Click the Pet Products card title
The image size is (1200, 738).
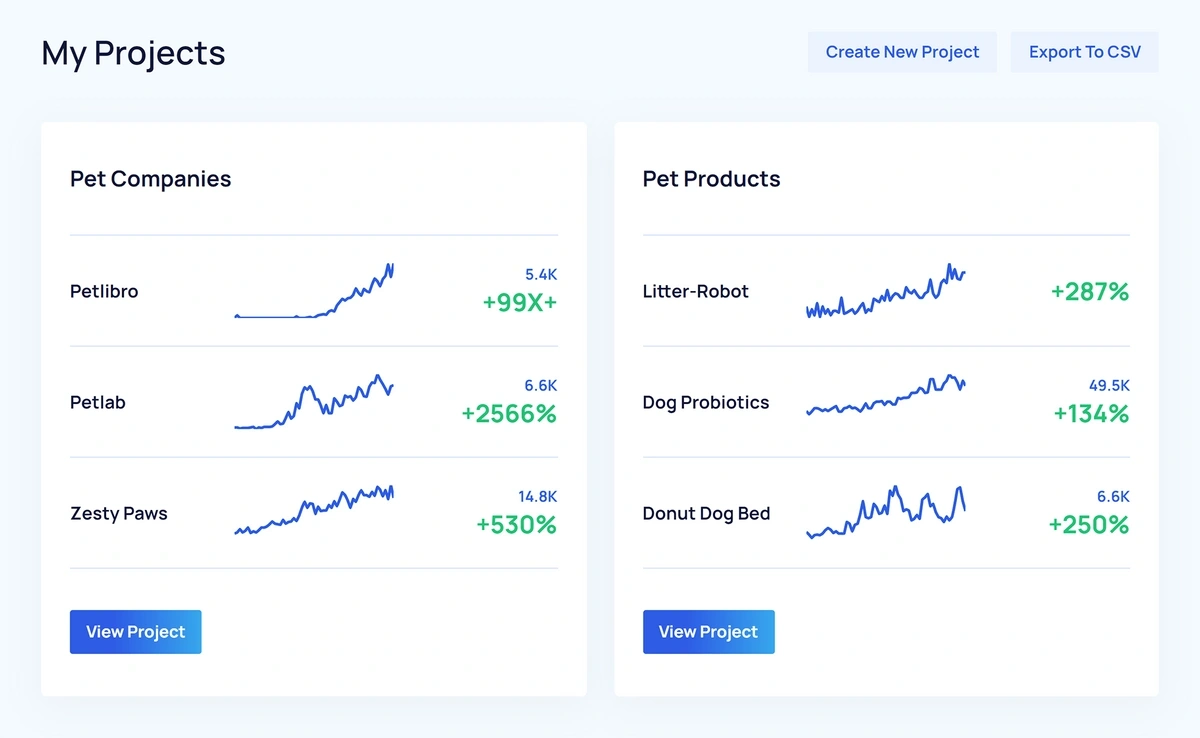pyautogui.click(x=711, y=179)
